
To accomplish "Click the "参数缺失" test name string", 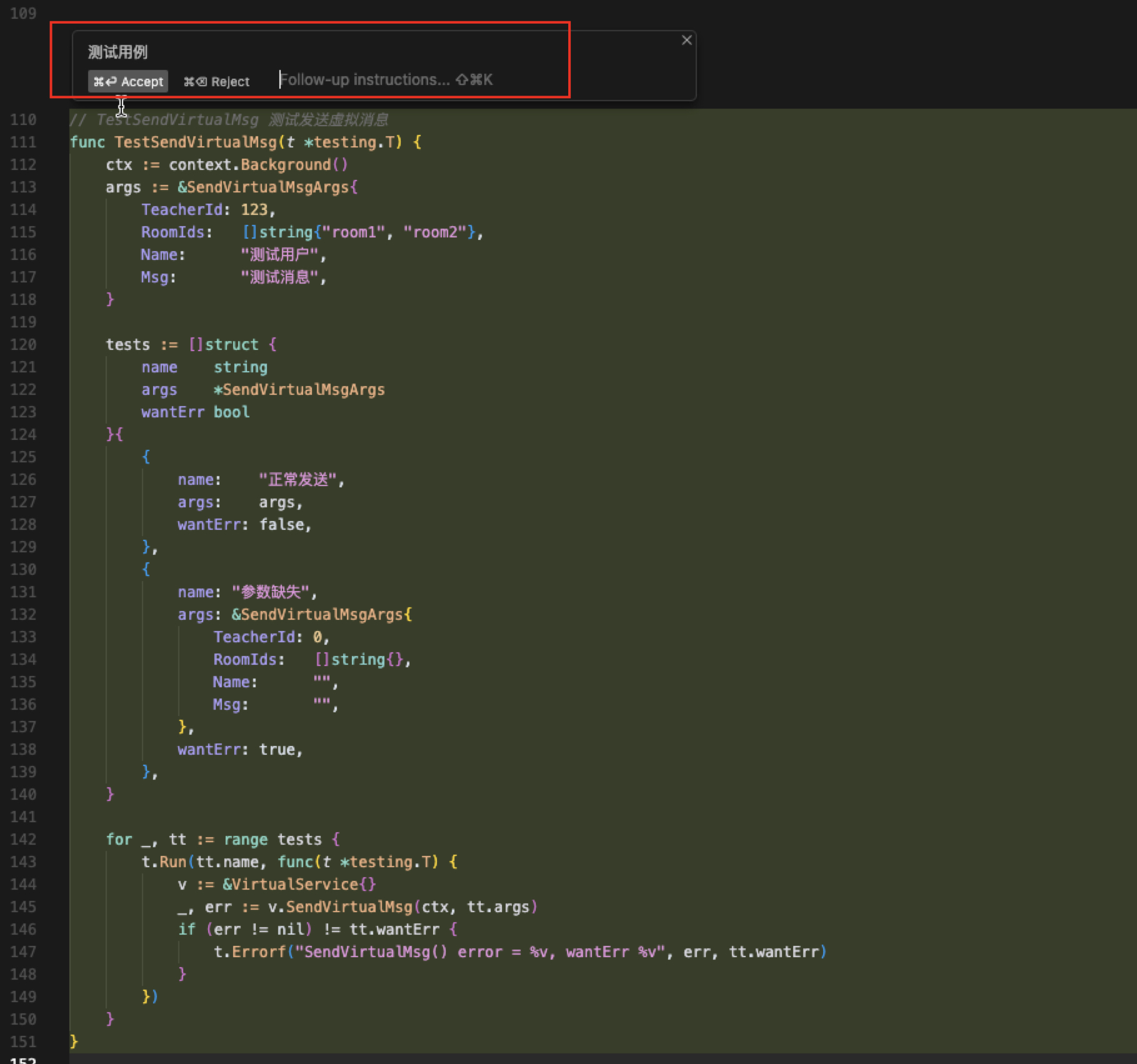I will point(271,592).
